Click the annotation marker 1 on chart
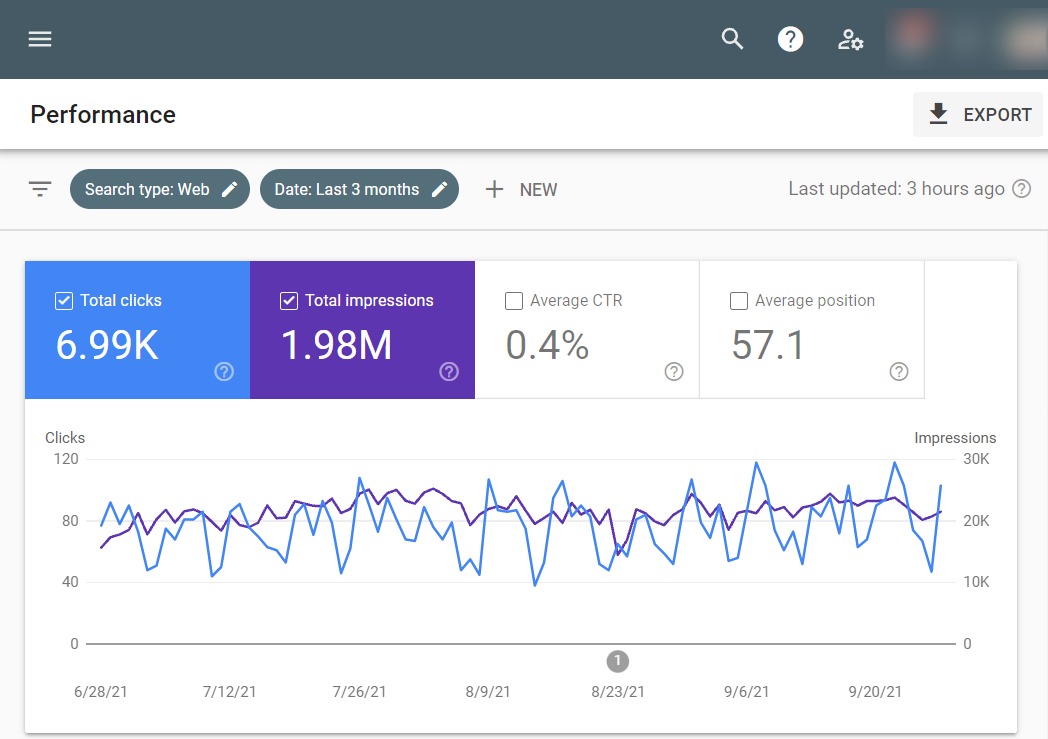 (x=618, y=660)
